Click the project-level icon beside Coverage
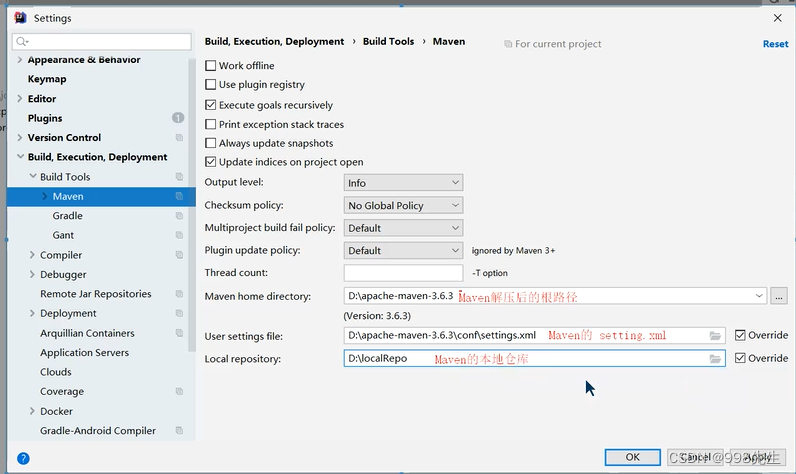This screenshot has width=796, height=474. pyautogui.click(x=179, y=391)
